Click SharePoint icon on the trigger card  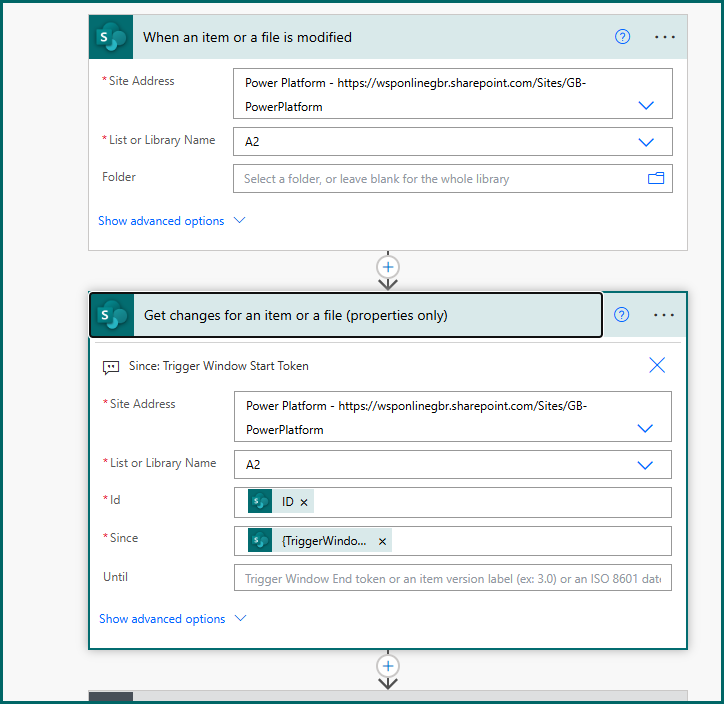tap(111, 37)
